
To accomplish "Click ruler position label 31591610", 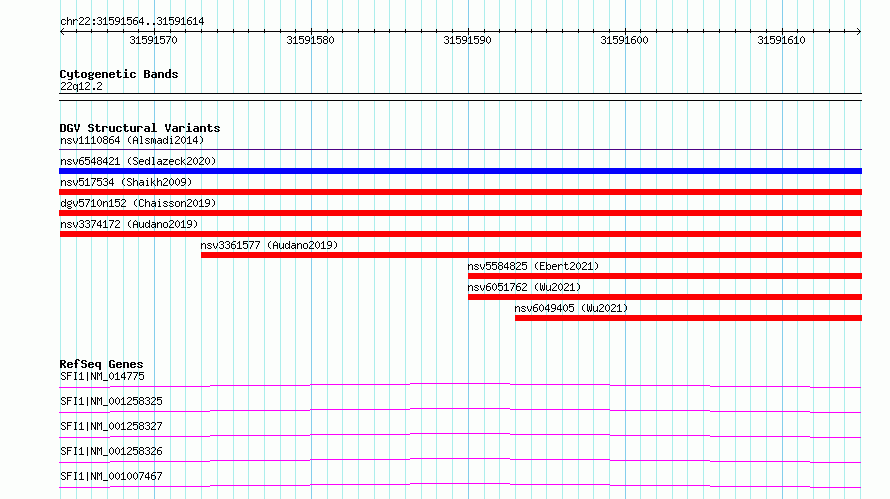I will (781, 40).
